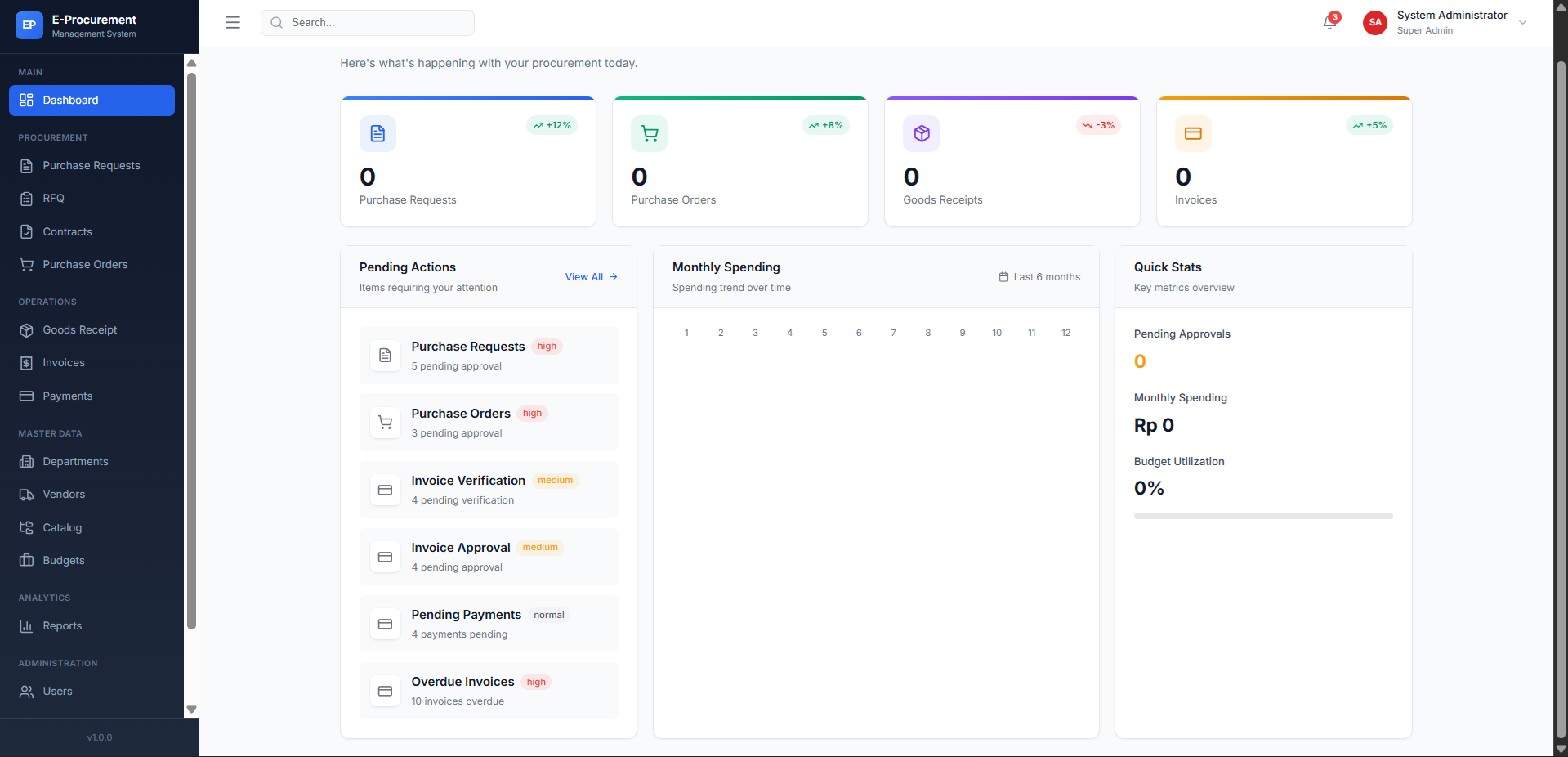Click View All pending actions
The image size is (1568, 757).
point(590,276)
